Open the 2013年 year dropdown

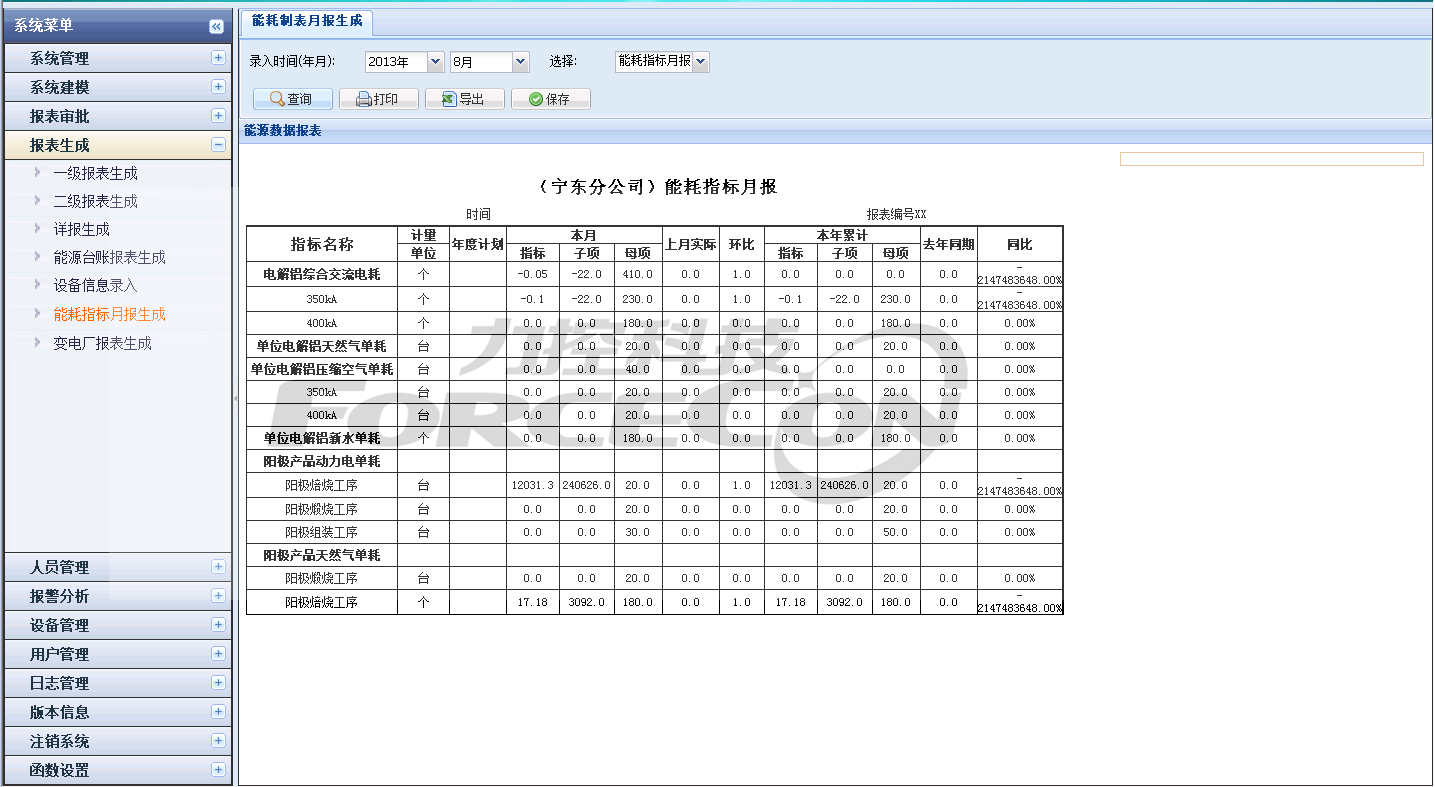click(x=435, y=62)
